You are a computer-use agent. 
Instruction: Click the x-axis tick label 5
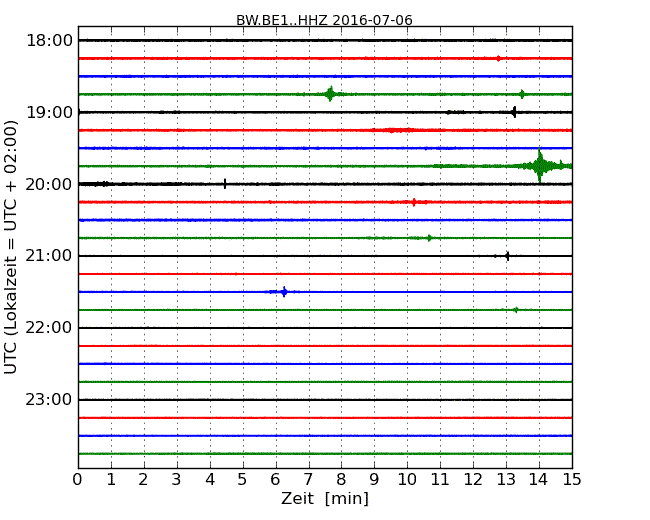click(243, 480)
